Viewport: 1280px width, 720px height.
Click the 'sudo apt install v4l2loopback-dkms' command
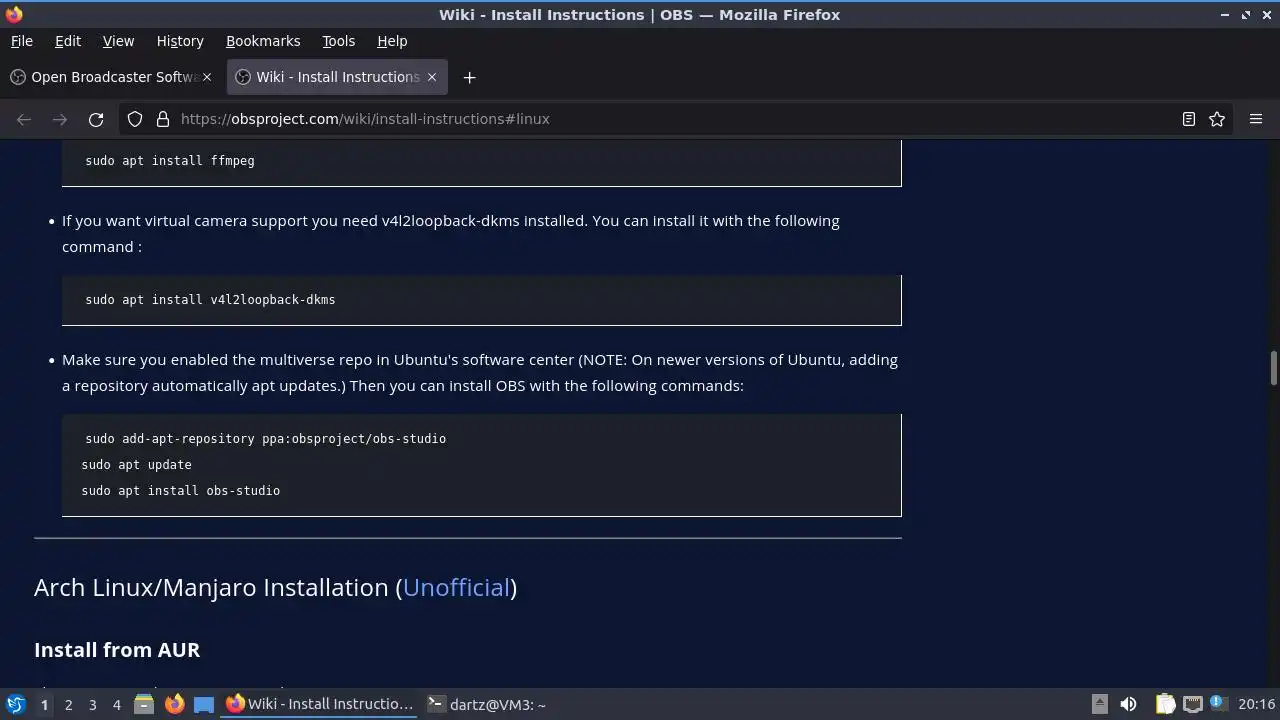click(x=210, y=299)
